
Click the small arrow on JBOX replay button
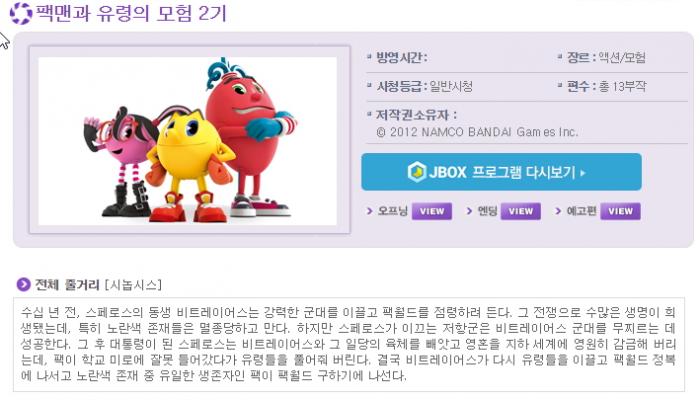583,173
